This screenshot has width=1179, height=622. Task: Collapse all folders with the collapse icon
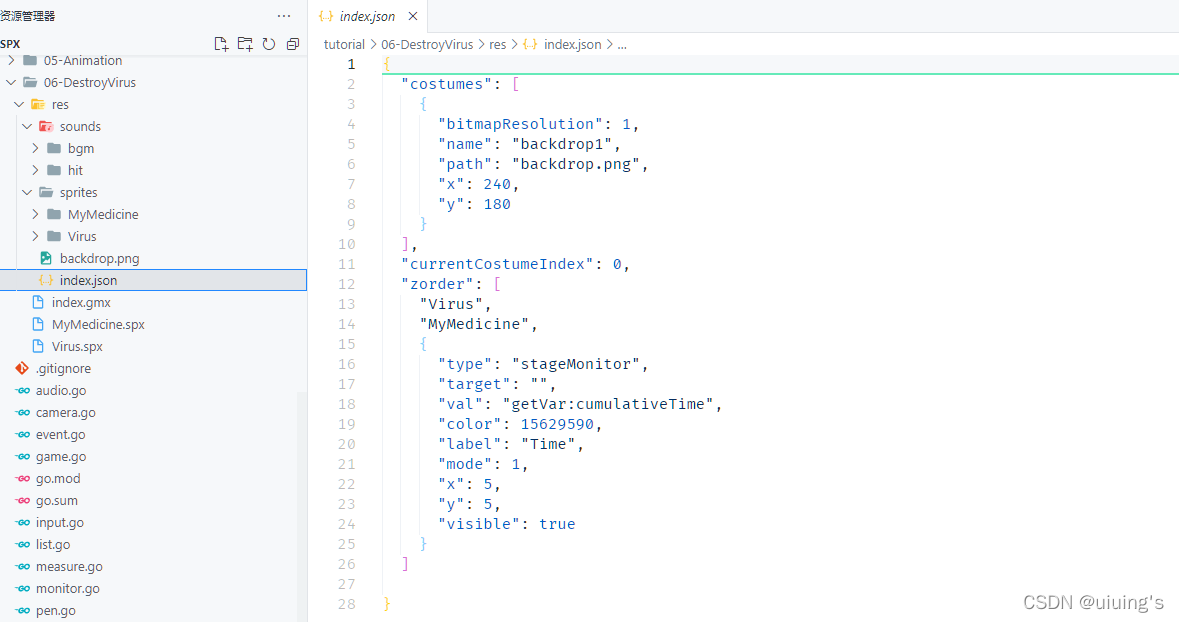pos(292,44)
